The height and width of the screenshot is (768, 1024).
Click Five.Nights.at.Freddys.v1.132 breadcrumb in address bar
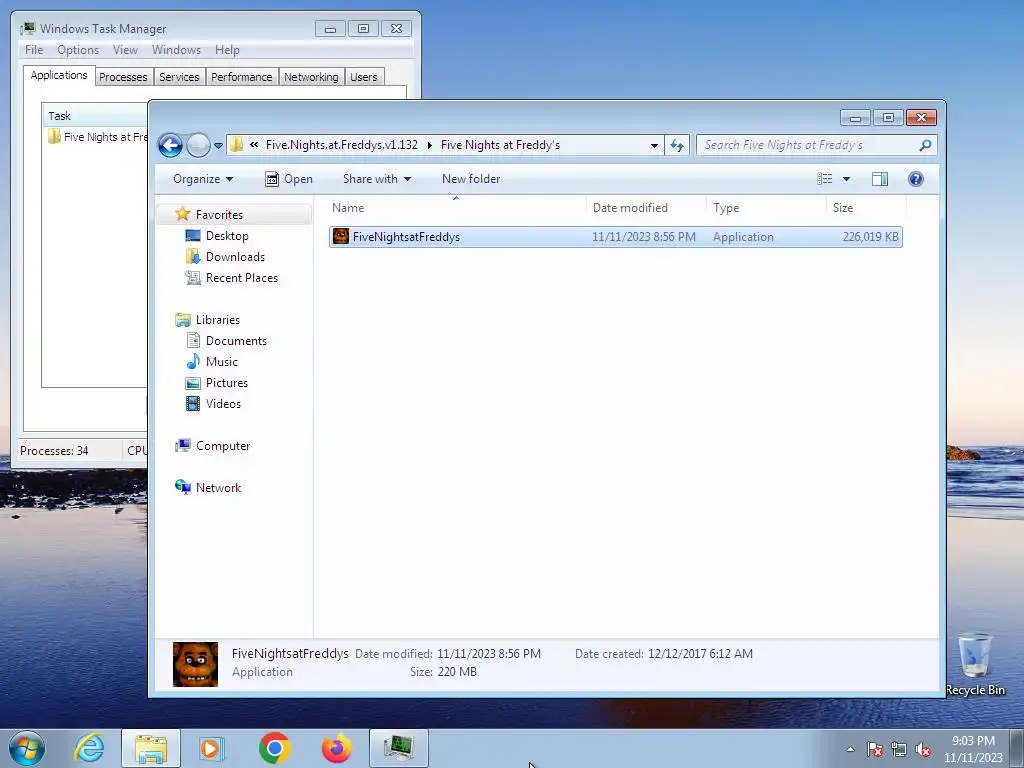pyautogui.click(x=342, y=145)
